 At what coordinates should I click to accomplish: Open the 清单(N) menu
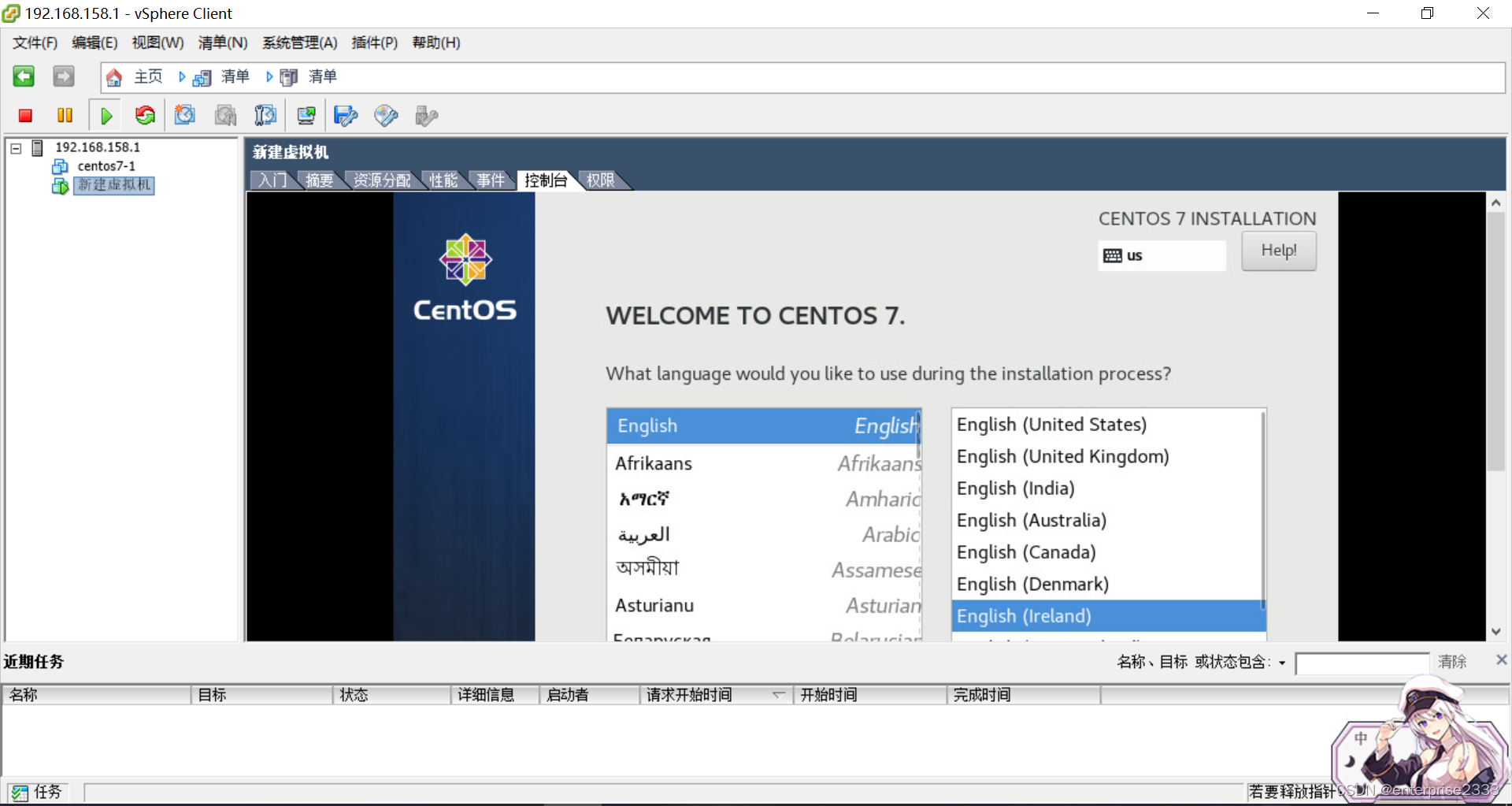[x=223, y=43]
